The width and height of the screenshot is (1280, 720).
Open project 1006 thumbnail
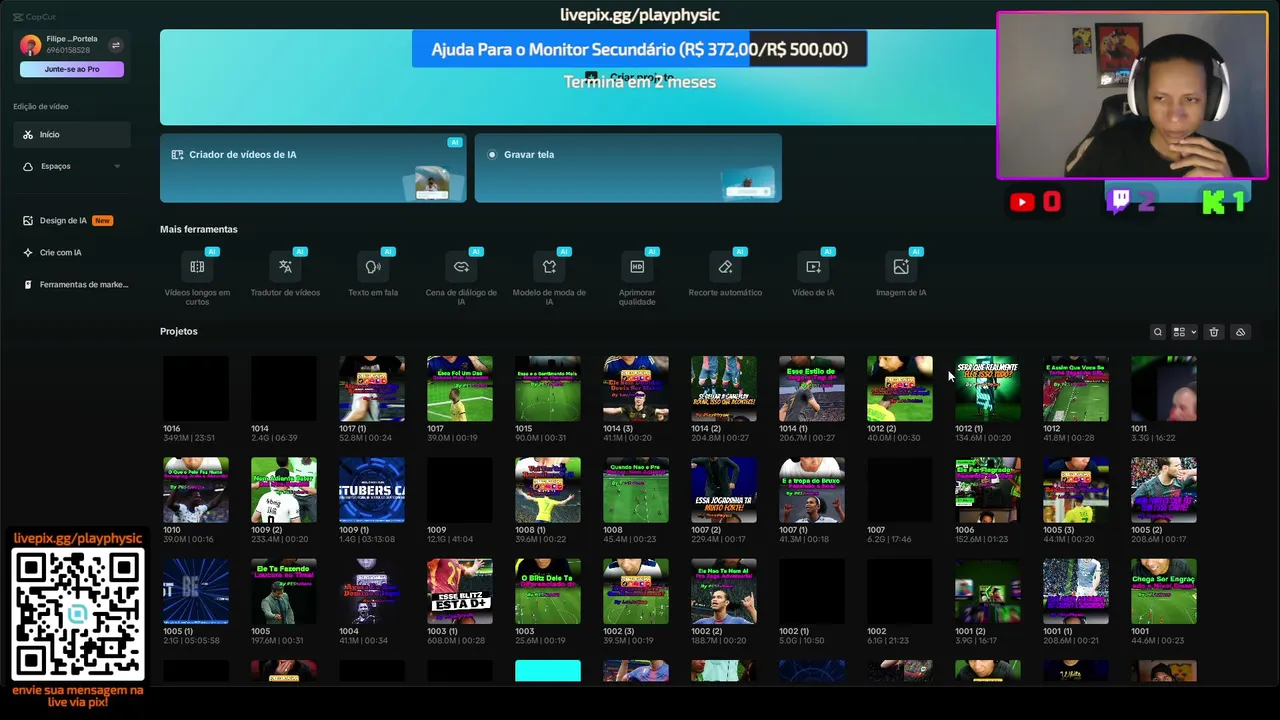point(988,490)
